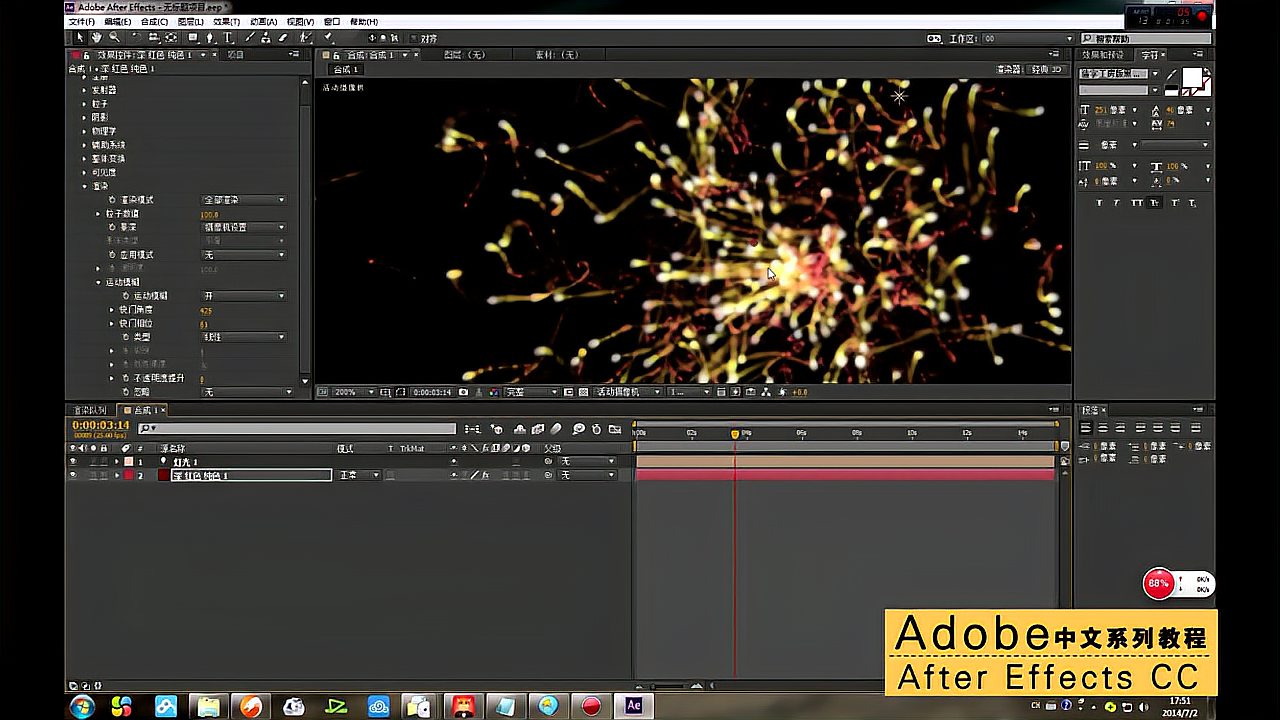Open the 渲染模式 dropdown showing 全部渲染
This screenshot has height=720, width=1280.
pos(244,200)
